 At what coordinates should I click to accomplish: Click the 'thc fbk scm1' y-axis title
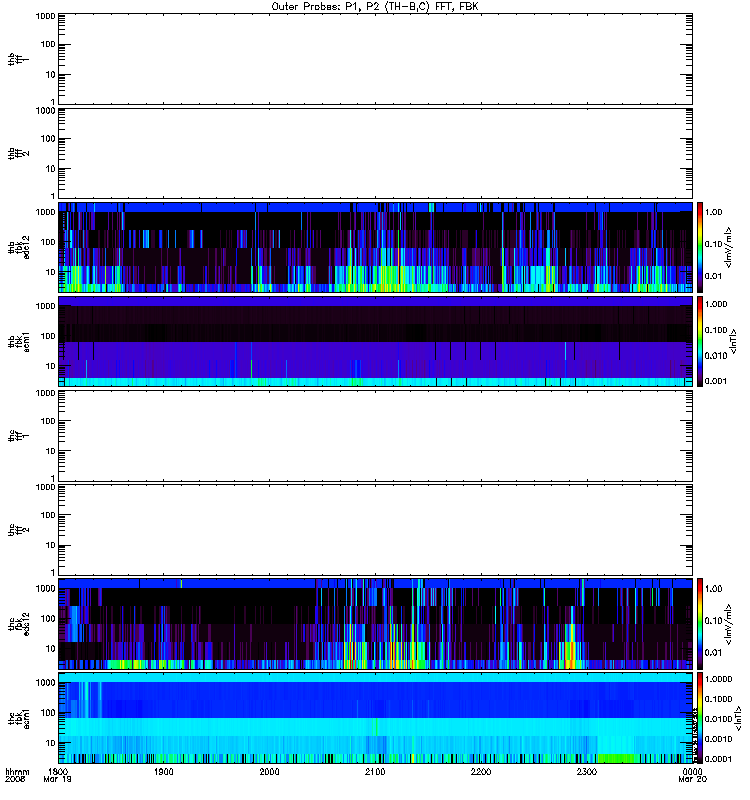19,718
